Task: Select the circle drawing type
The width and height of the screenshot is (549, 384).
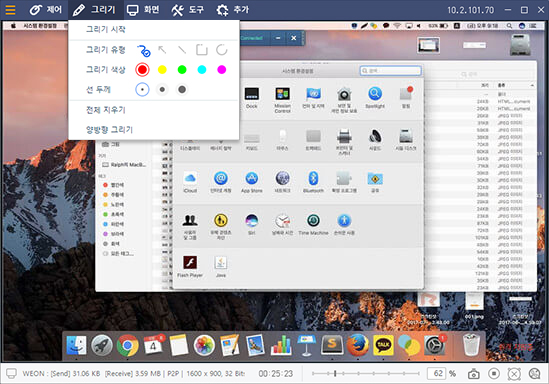Action: click(222, 50)
